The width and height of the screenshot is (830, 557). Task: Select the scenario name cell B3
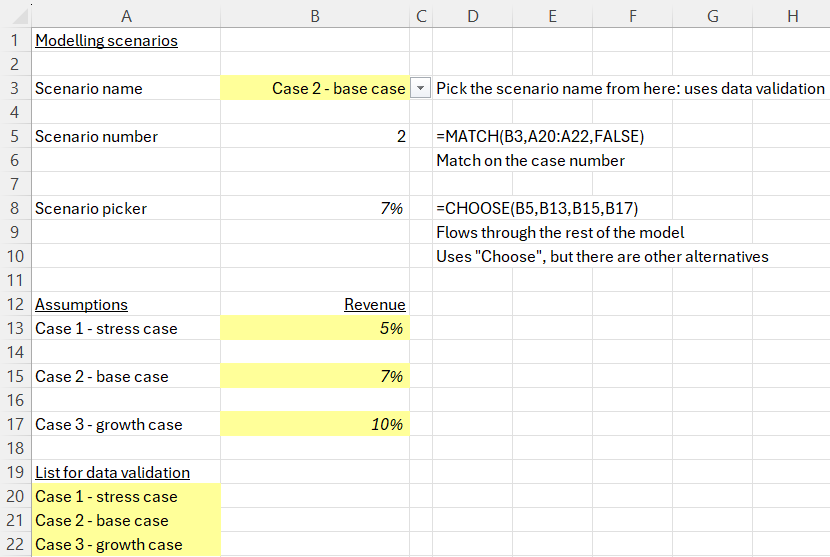[x=314, y=89]
